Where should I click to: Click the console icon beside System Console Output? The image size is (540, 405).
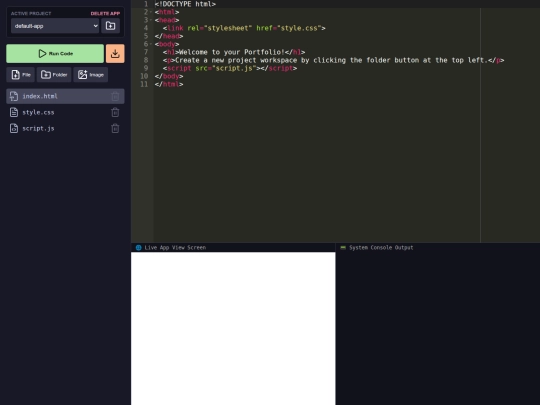tap(343, 247)
